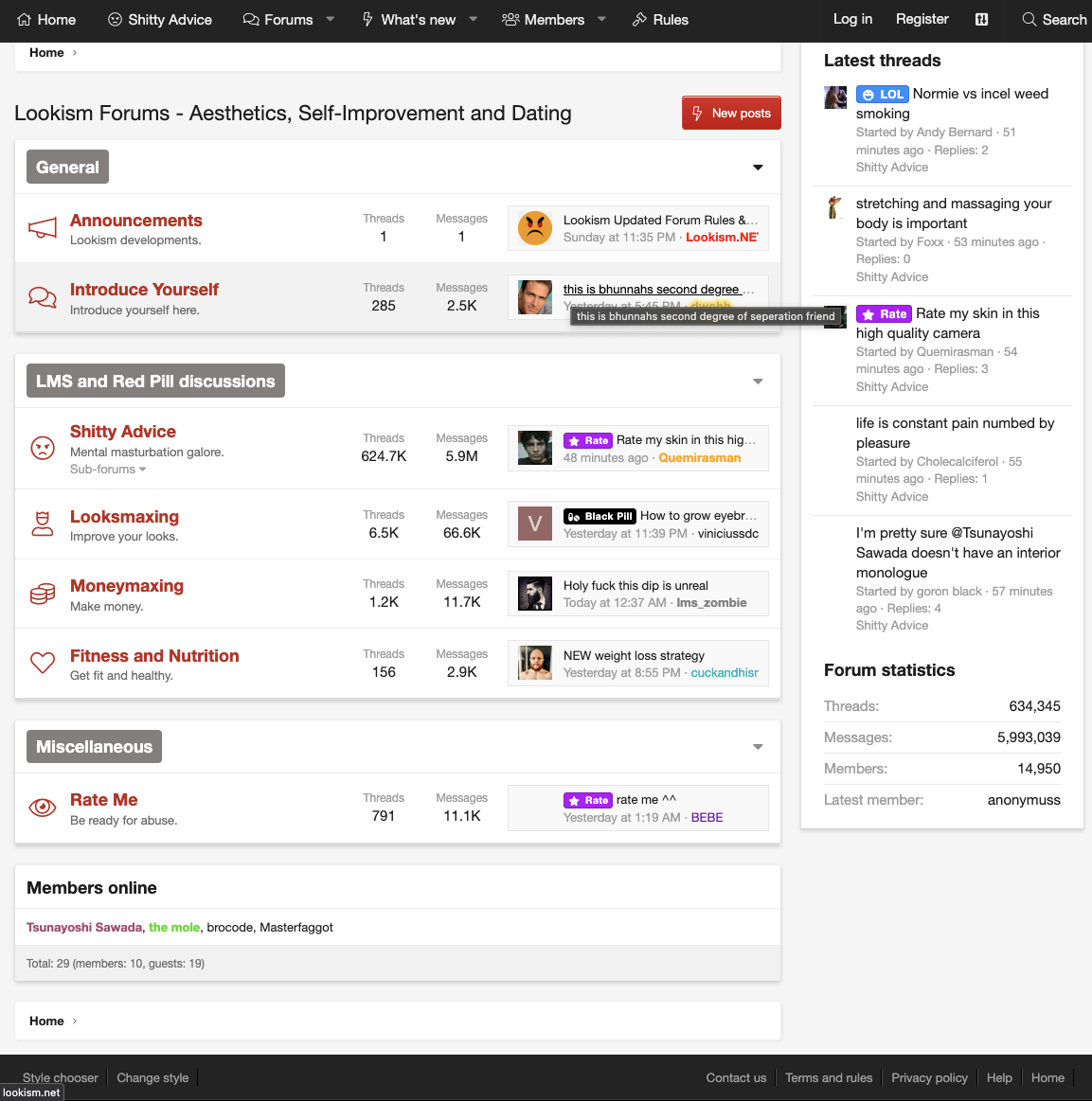Click the Search magnifier icon
This screenshot has height=1101, width=1092.
[x=1029, y=20]
